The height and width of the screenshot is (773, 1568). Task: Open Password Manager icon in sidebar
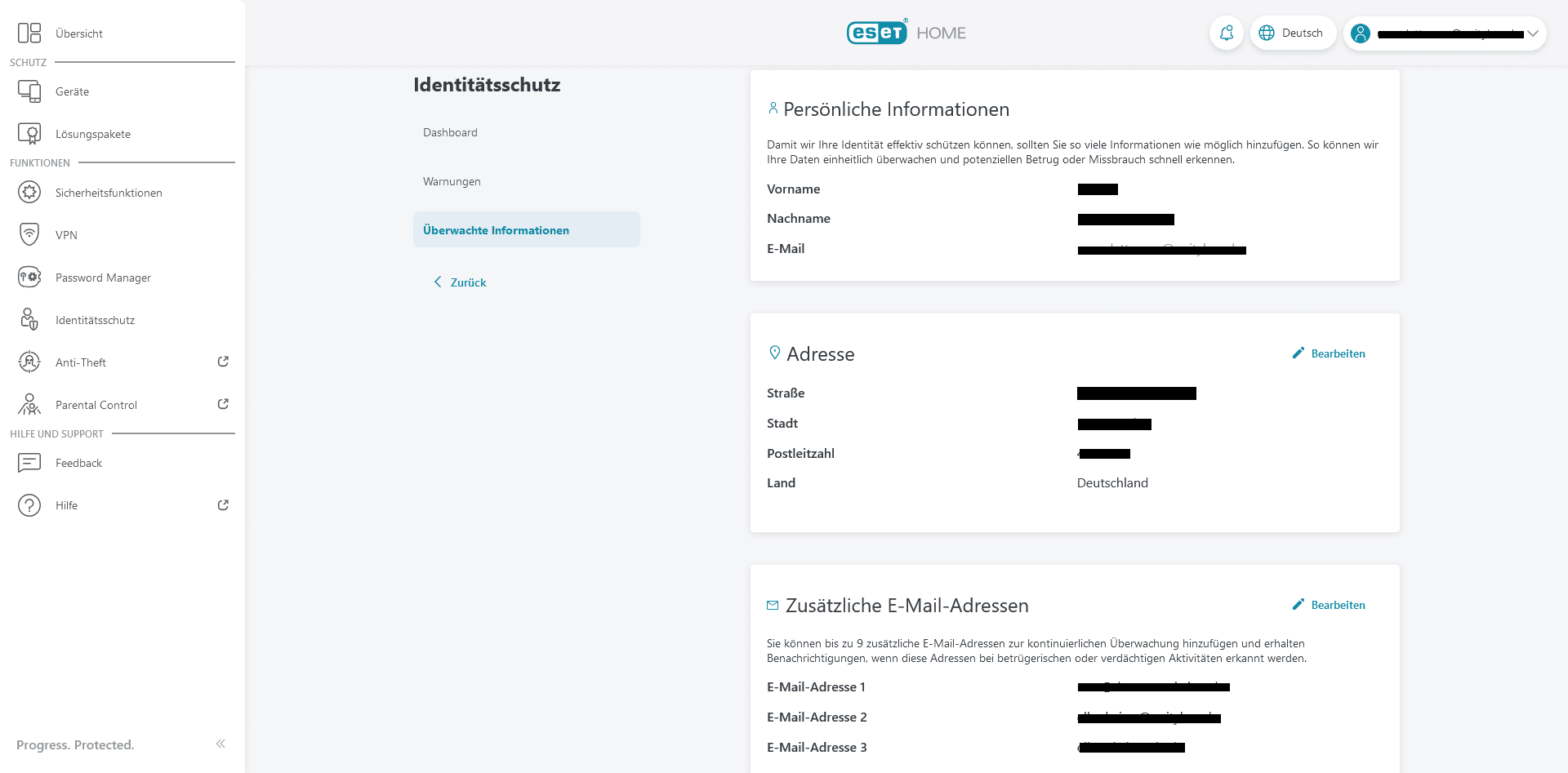pyautogui.click(x=29, y=278)
